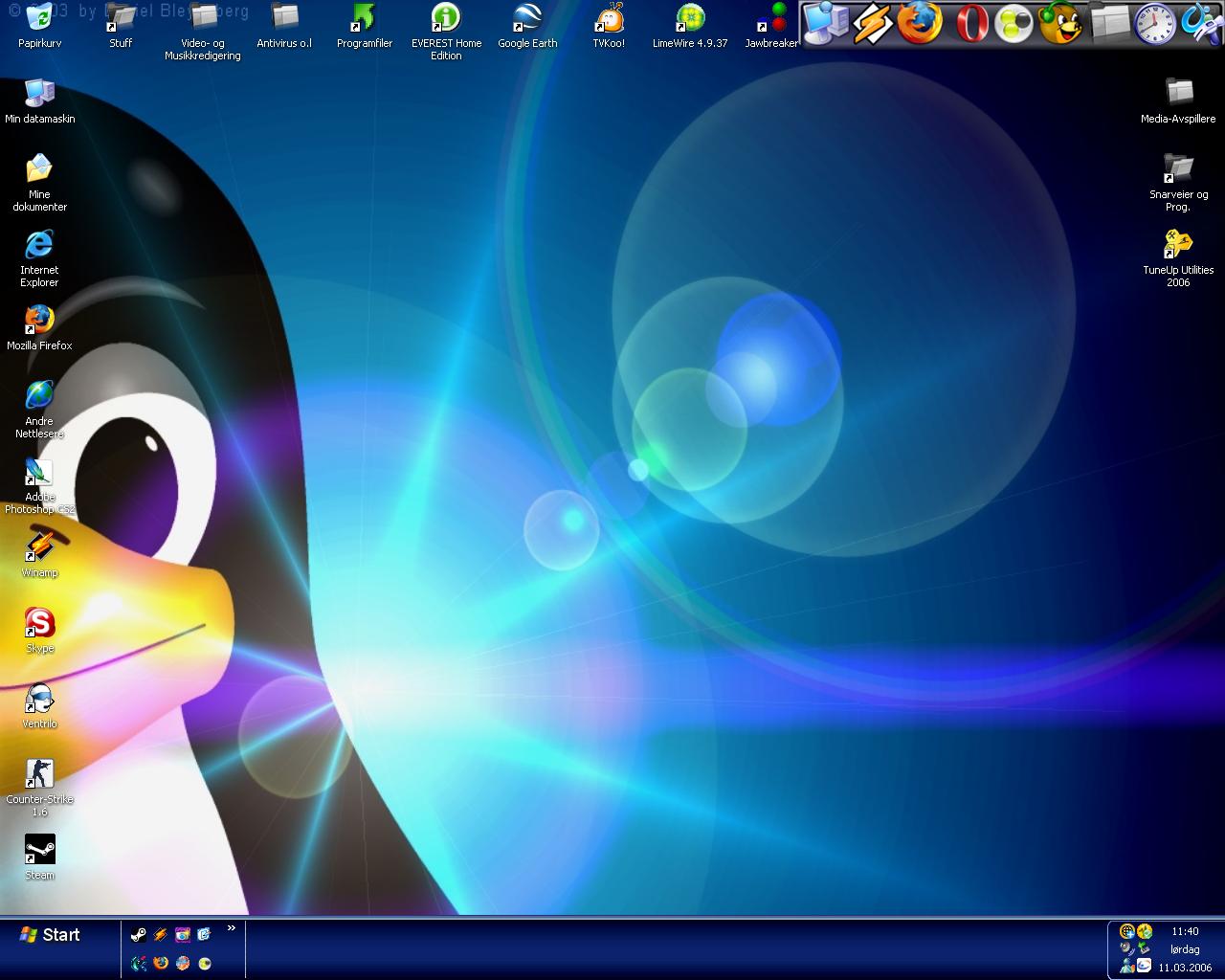Launch Google Earth desktop shortcut
This screenshot has height=980, width=1225.
tap(527, 26)
